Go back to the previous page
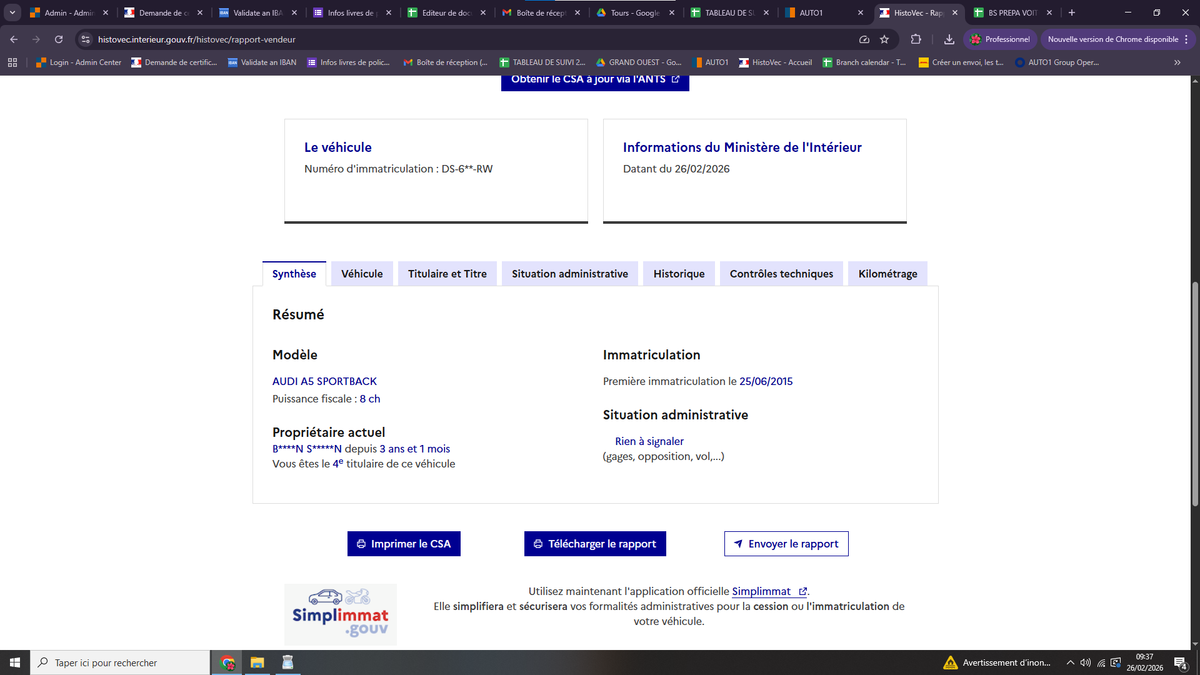Screen dimensions: 1200x675 14,39
